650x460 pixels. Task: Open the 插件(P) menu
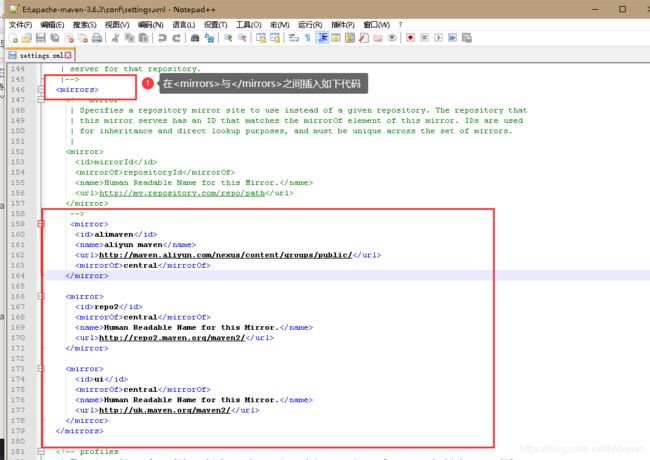[343, 25]
